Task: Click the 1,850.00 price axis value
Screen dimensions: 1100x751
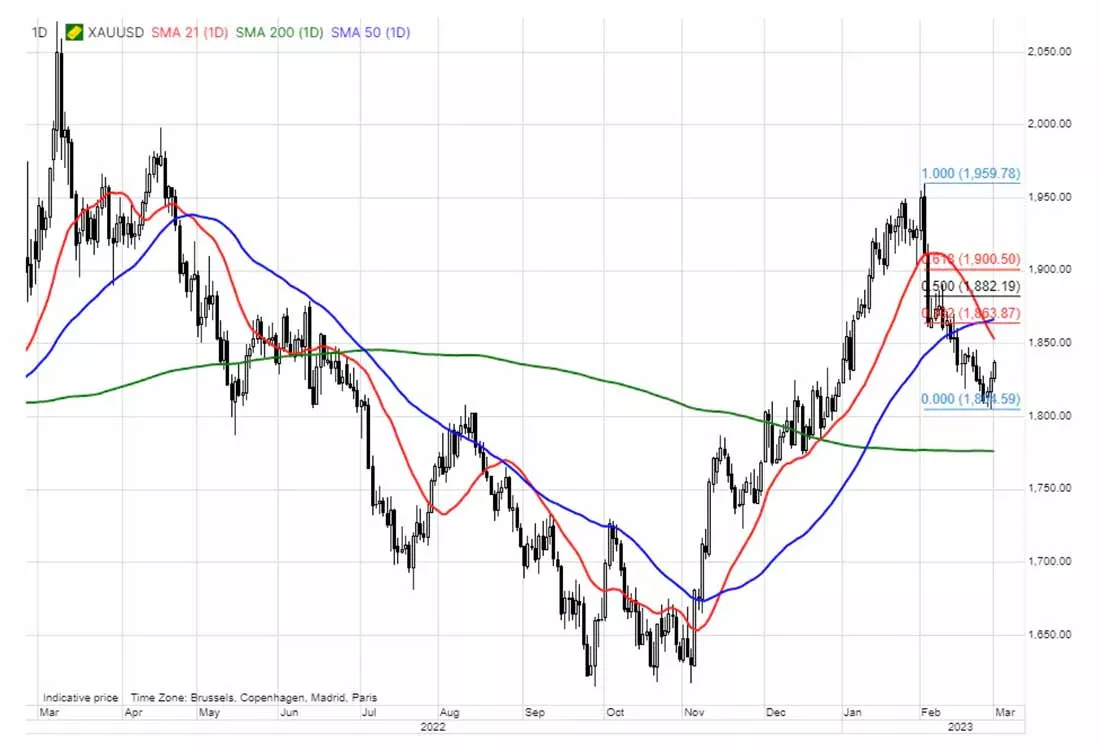Action: click(1049, 342)
